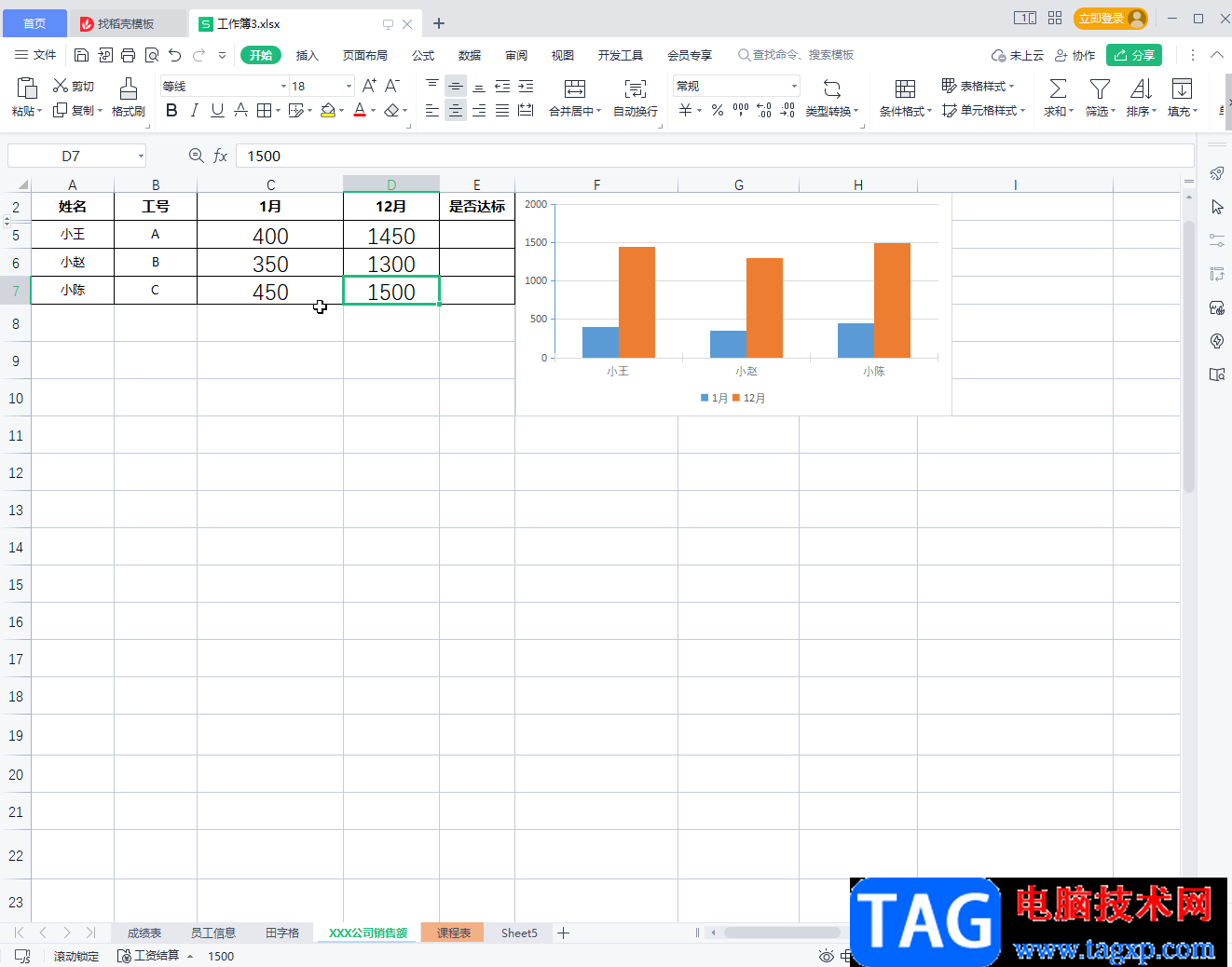This screenshot has width=1232, height=967.
Task: Open the Data (数据) tab
Action: coord(470,55)
